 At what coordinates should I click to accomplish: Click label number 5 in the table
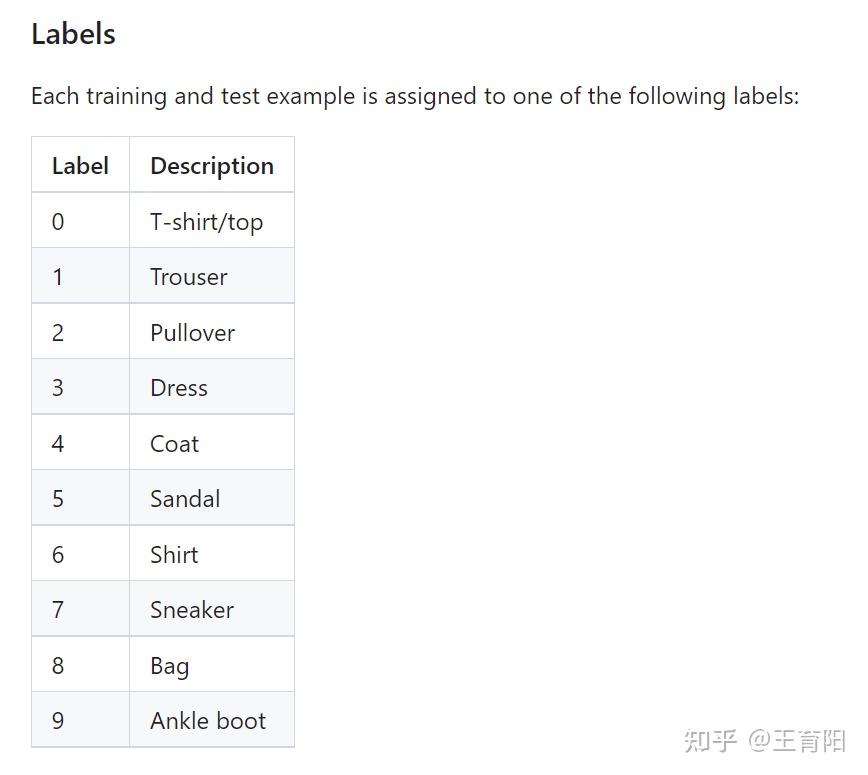(x=58, y=499)
